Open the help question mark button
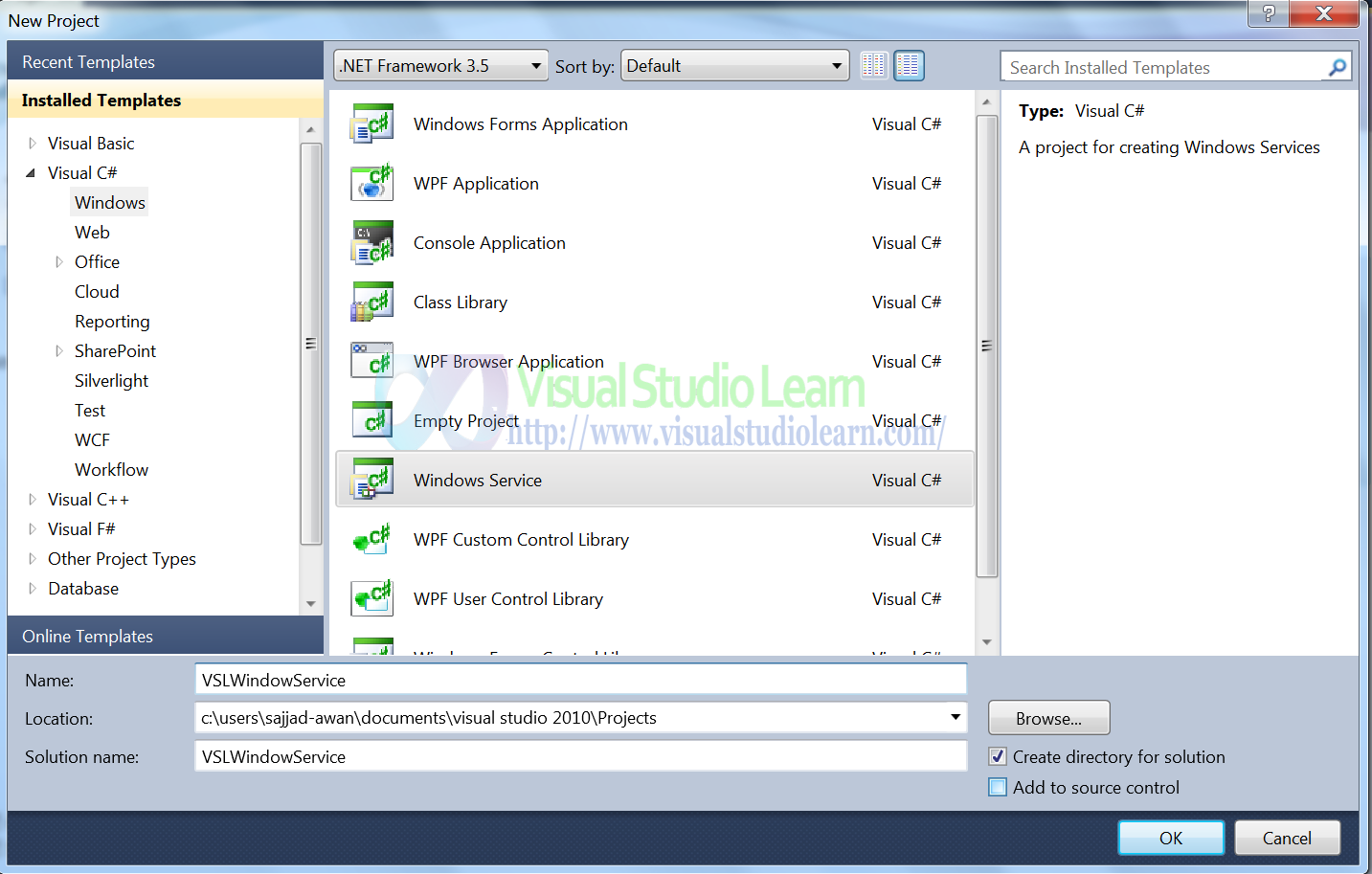 tap(1268, 13)
